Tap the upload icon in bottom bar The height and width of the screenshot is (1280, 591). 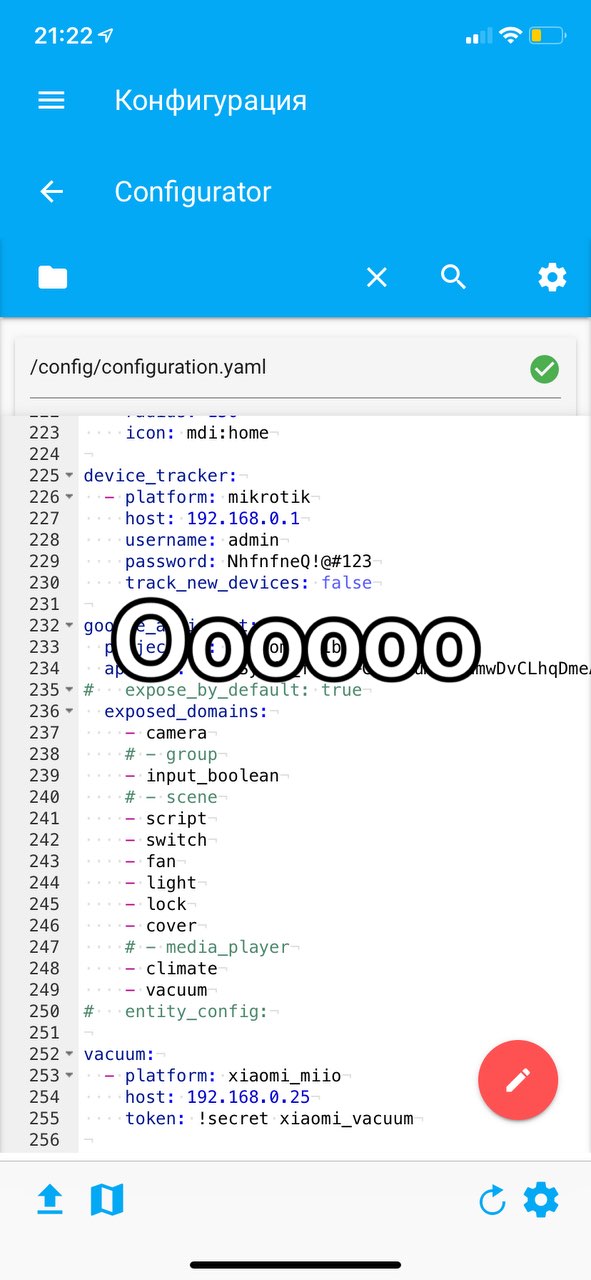(50, 1199)
